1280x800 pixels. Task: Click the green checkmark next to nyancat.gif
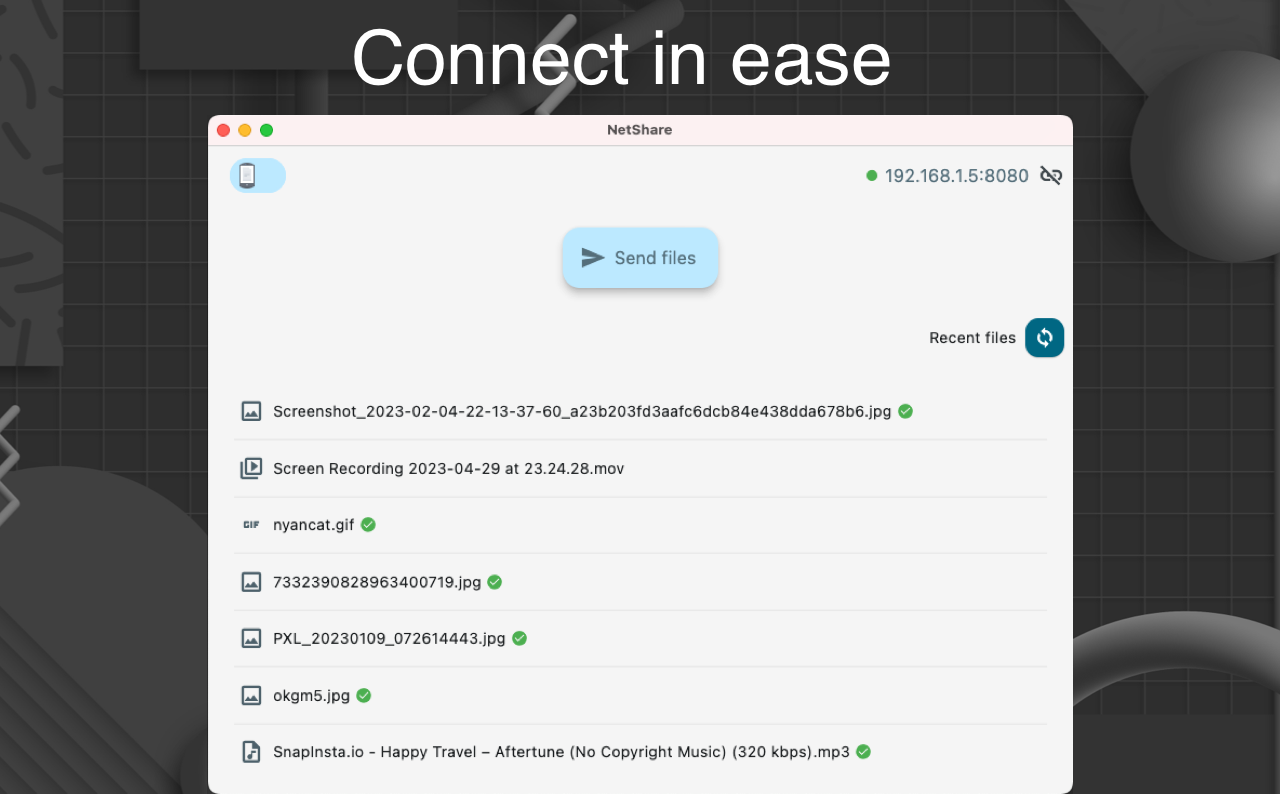tap(369, 524)
